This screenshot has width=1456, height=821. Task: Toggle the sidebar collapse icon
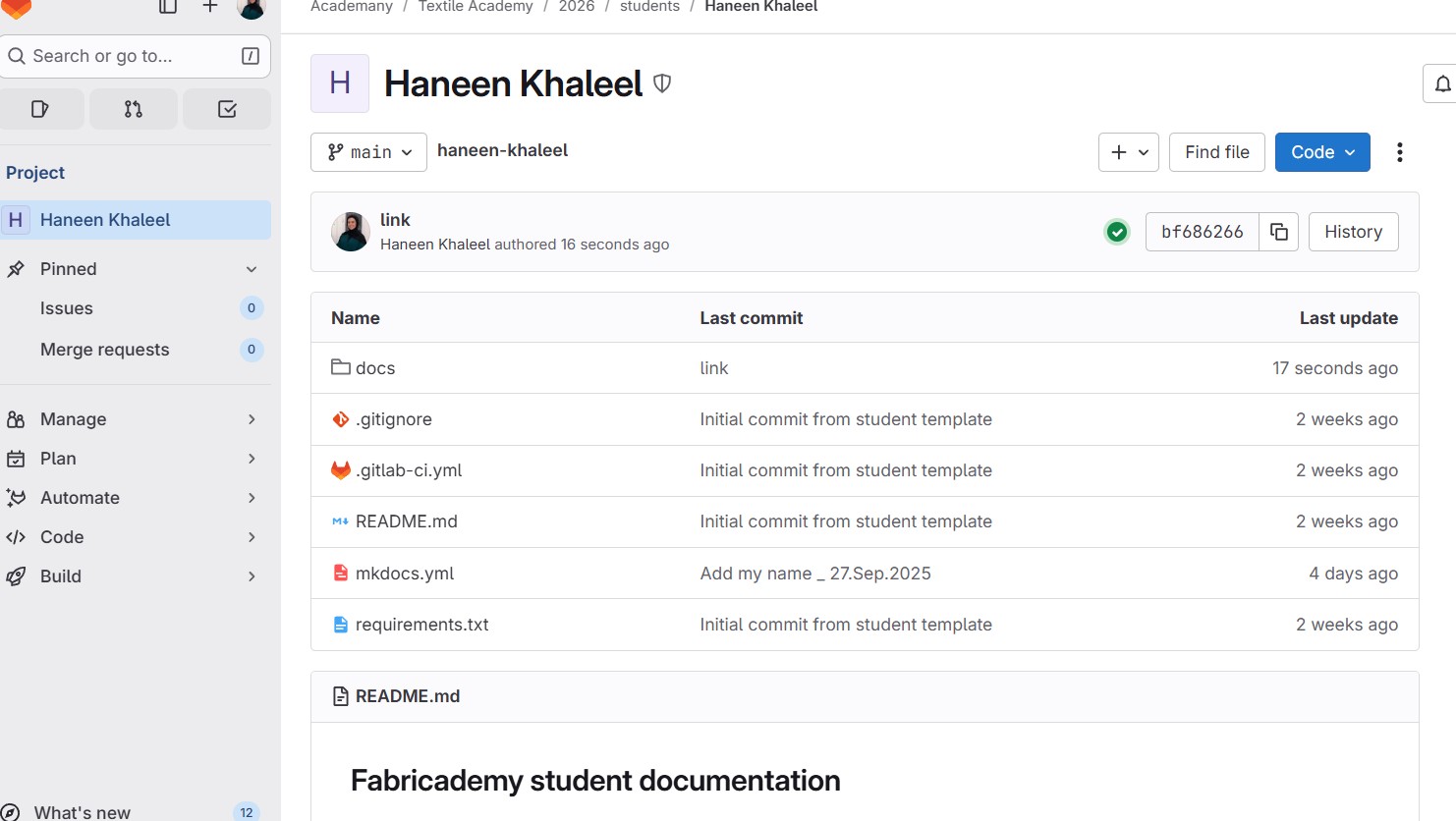[x=168, y=7]
